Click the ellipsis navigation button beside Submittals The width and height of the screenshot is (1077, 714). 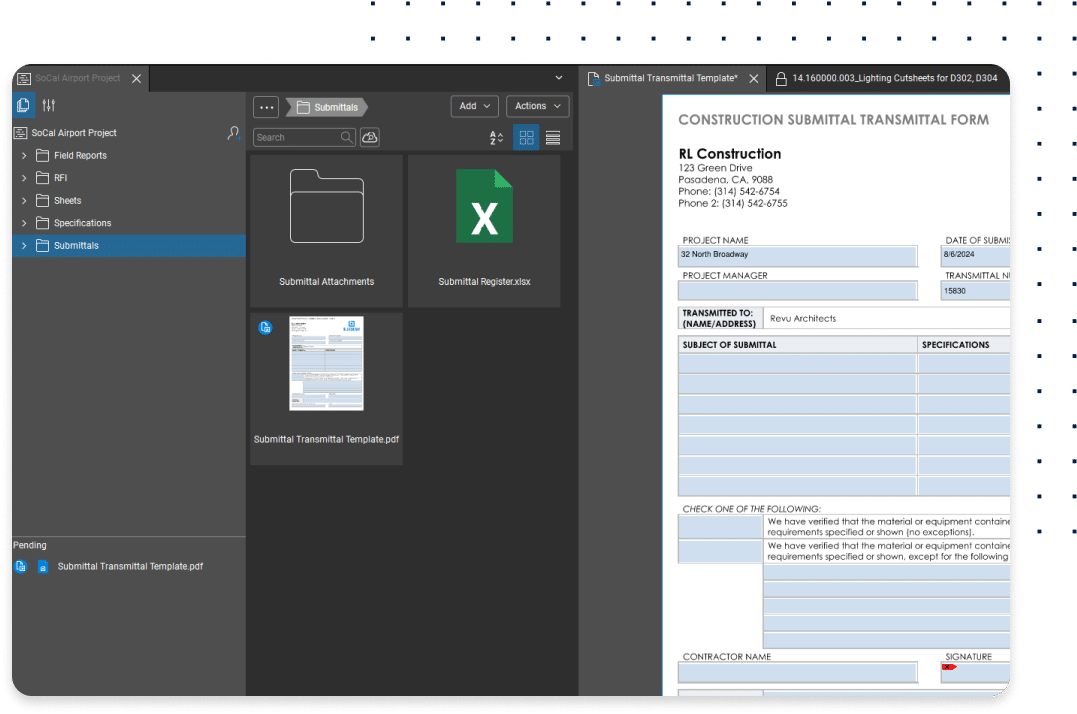click(x=267, y=107)
